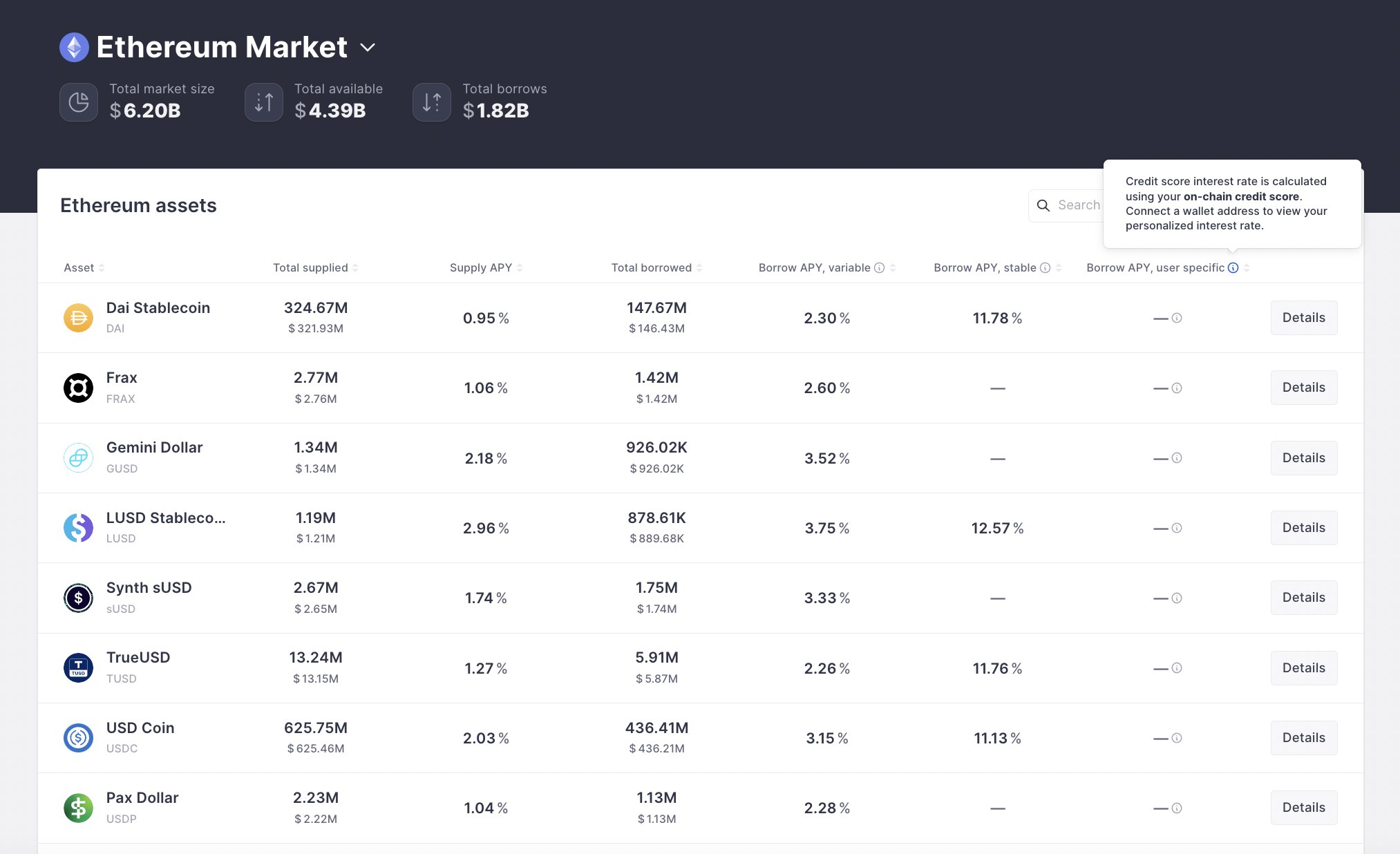Click info icon for Borrow APY, user specific
Viewport: 1400px width, 854px height.
tap(1233, 268)
